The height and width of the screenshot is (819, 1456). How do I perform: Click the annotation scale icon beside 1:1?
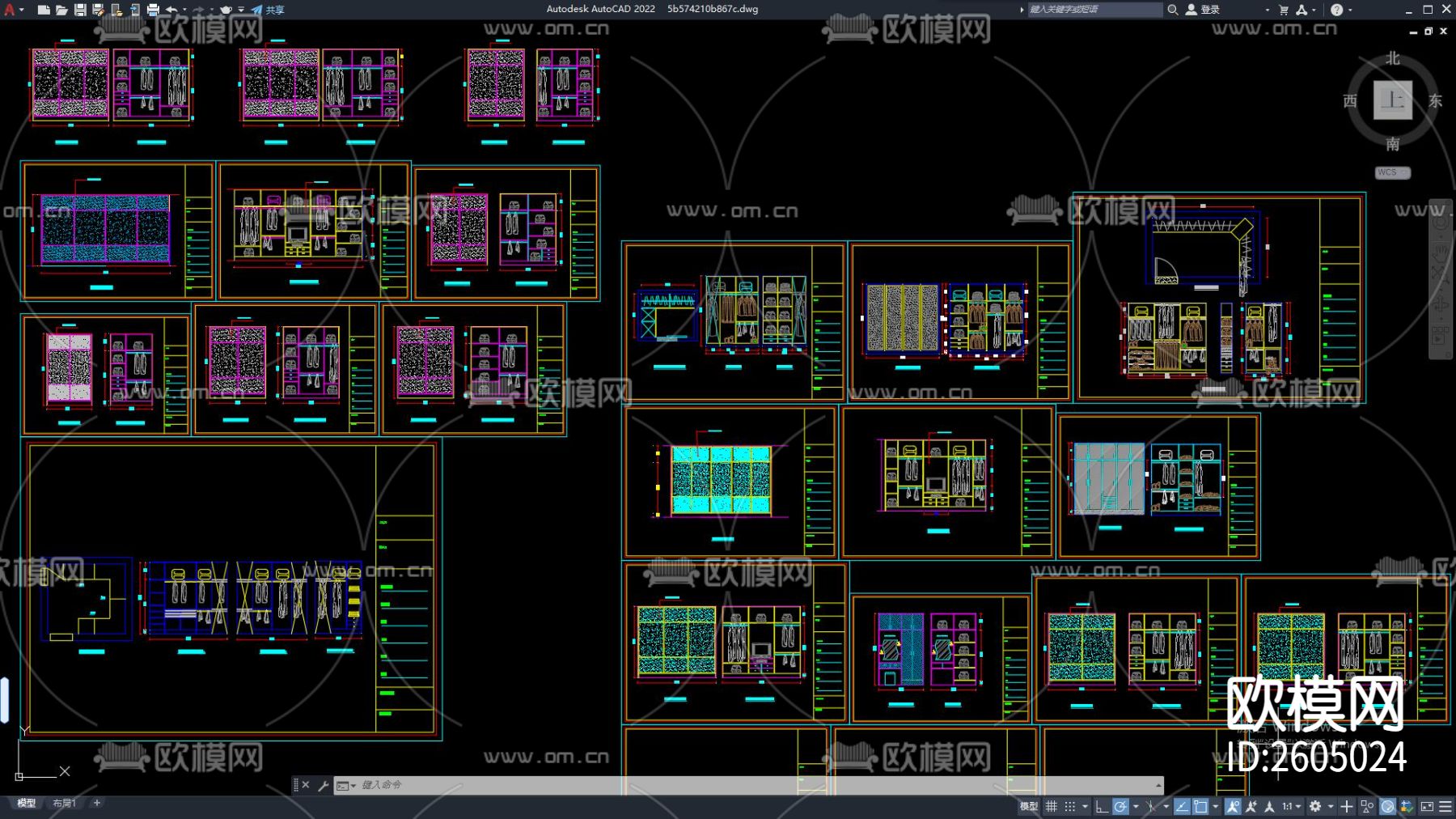pyautogui.click(x=1270, y=806)
